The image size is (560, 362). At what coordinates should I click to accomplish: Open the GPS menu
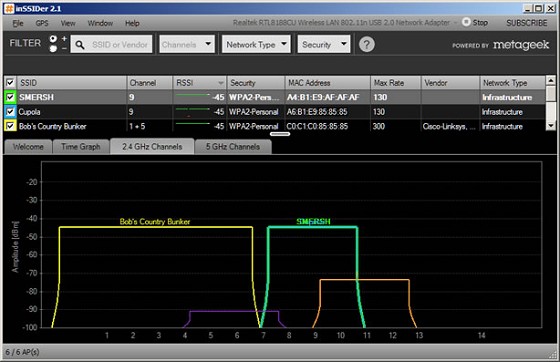(42, 23)
